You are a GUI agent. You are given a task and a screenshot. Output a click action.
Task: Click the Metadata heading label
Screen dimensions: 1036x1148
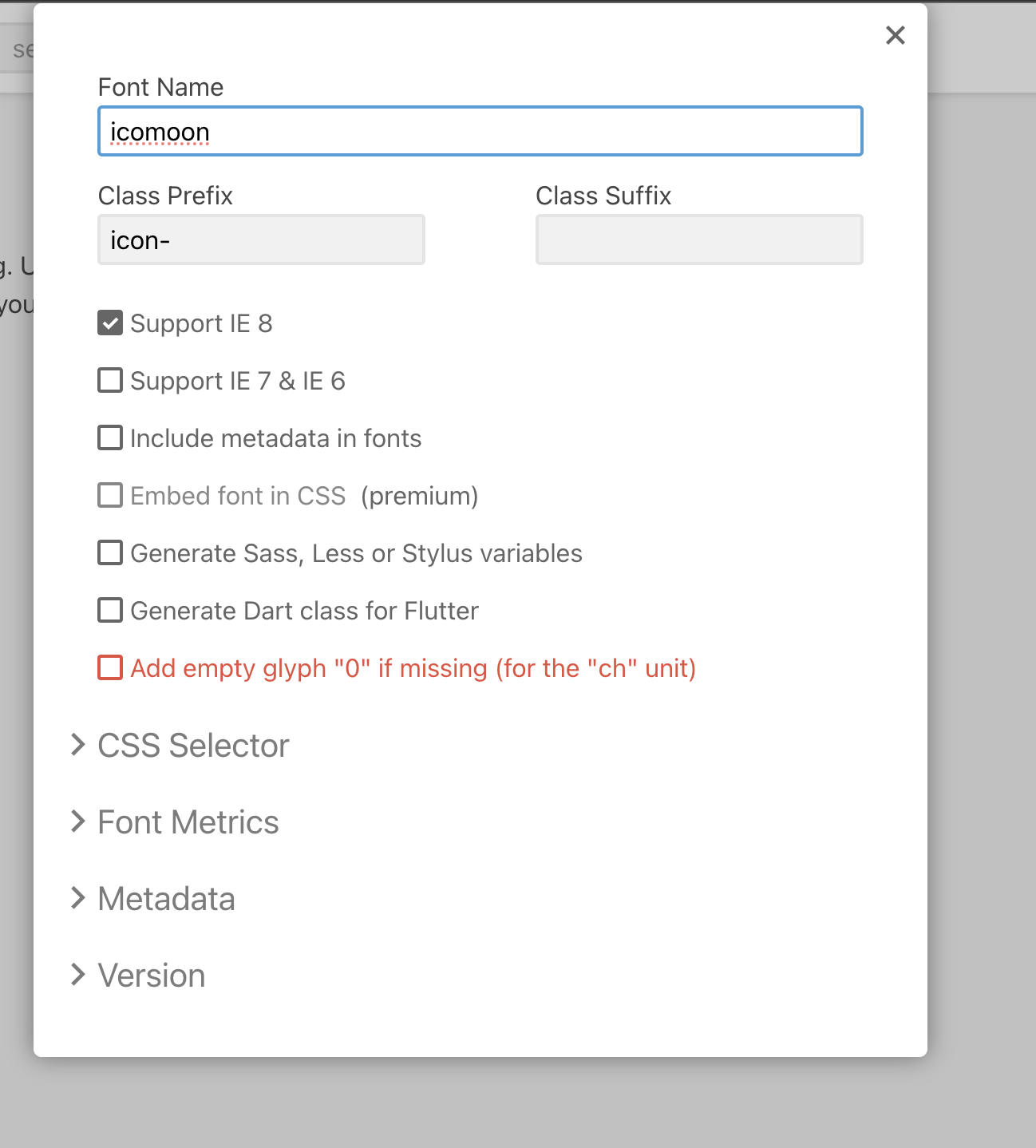click(166, 899)
